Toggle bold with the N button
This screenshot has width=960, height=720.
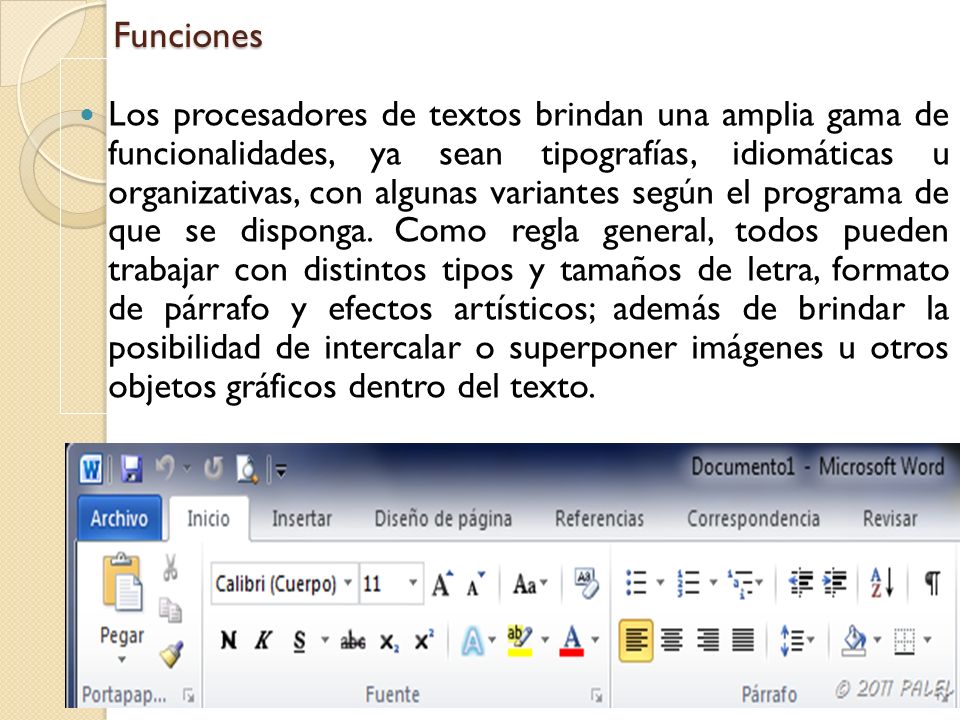pyautogui.click(x=228, y=641)
